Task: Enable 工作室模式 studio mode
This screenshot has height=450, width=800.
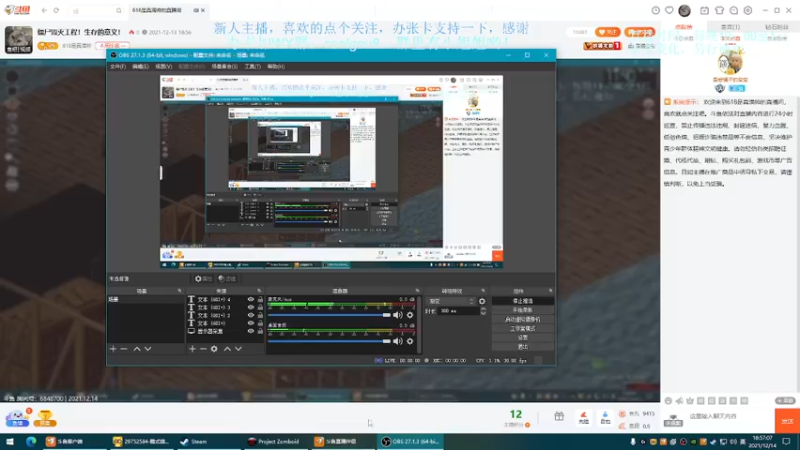Action: [522, 329]
